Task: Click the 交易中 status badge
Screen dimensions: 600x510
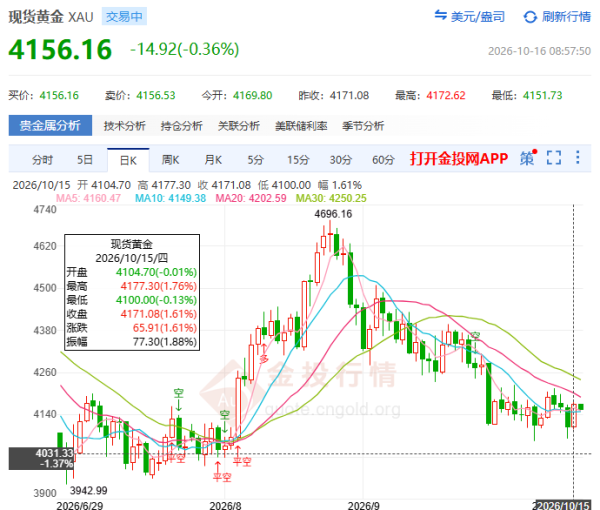Action: 124,17
